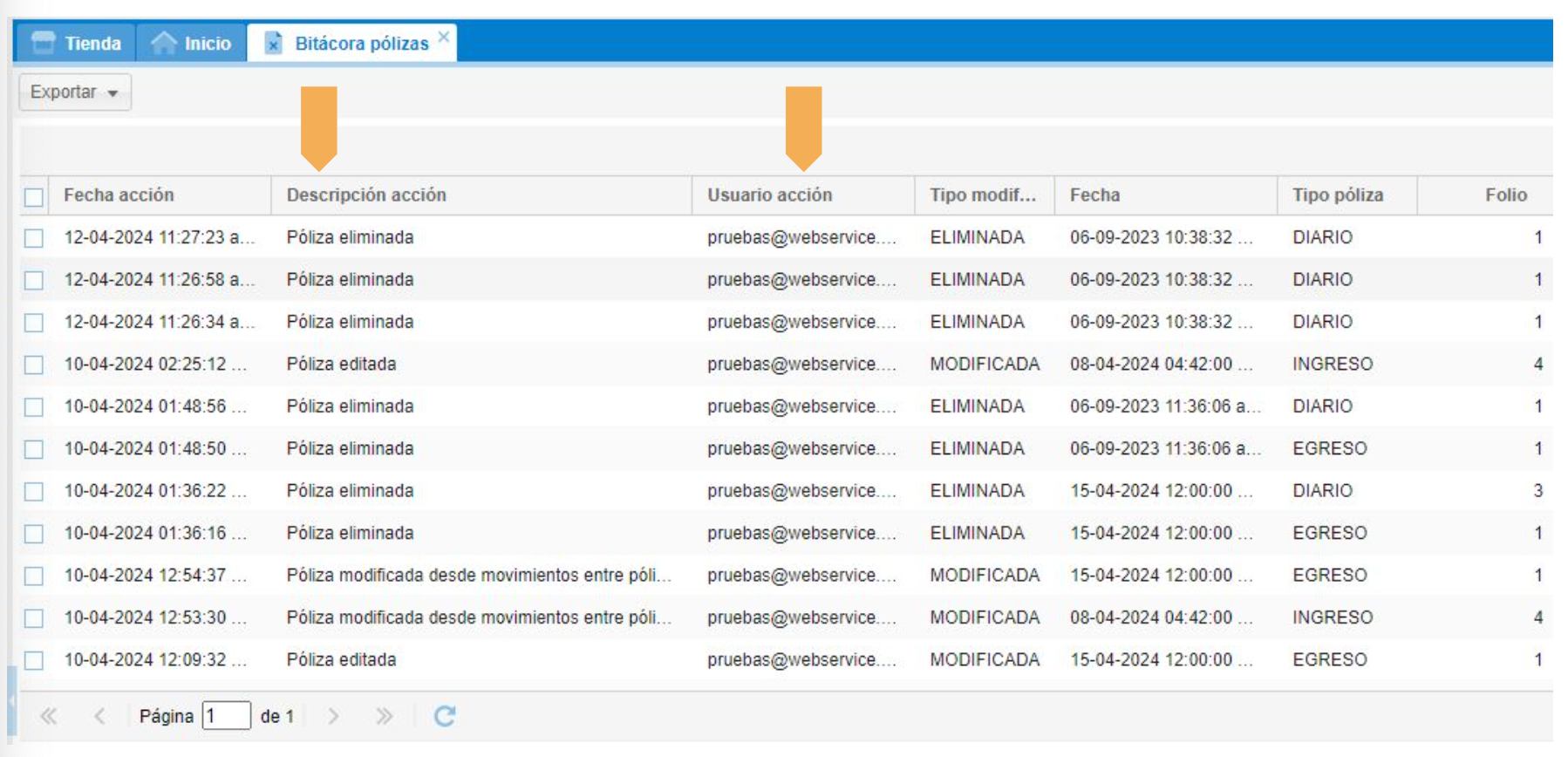The height and width of the screenshot is (757, 1568).
Task: Click the Tipo póliza column header
Action: 1337,195
